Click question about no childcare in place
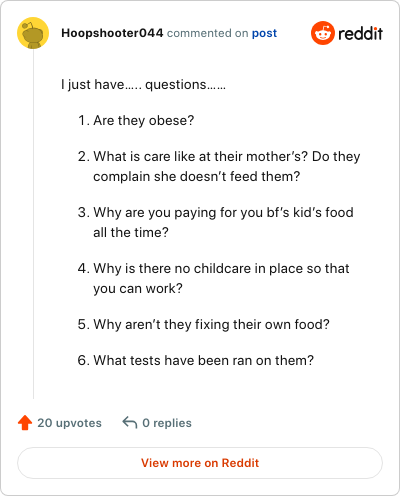400x496 pixels. coord(221,278)
